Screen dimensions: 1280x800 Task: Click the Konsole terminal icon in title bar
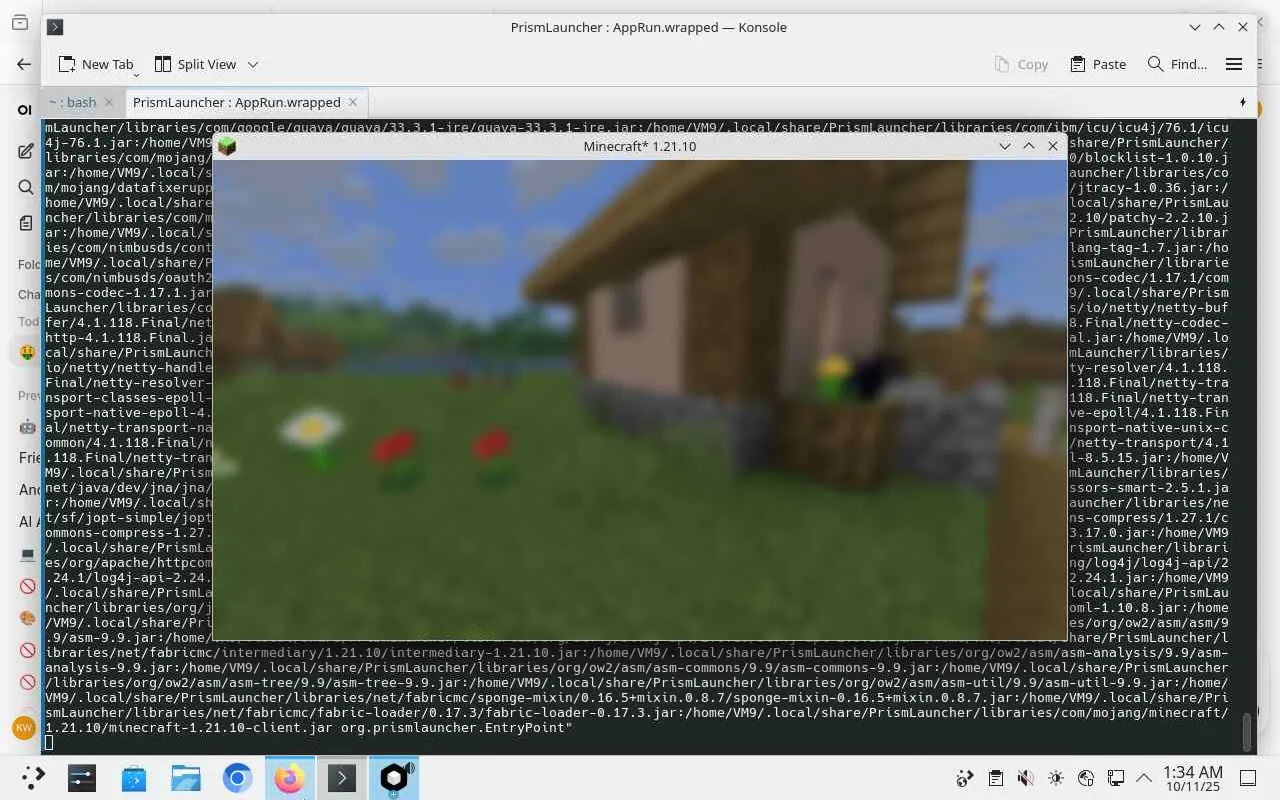tap(56, 27)
